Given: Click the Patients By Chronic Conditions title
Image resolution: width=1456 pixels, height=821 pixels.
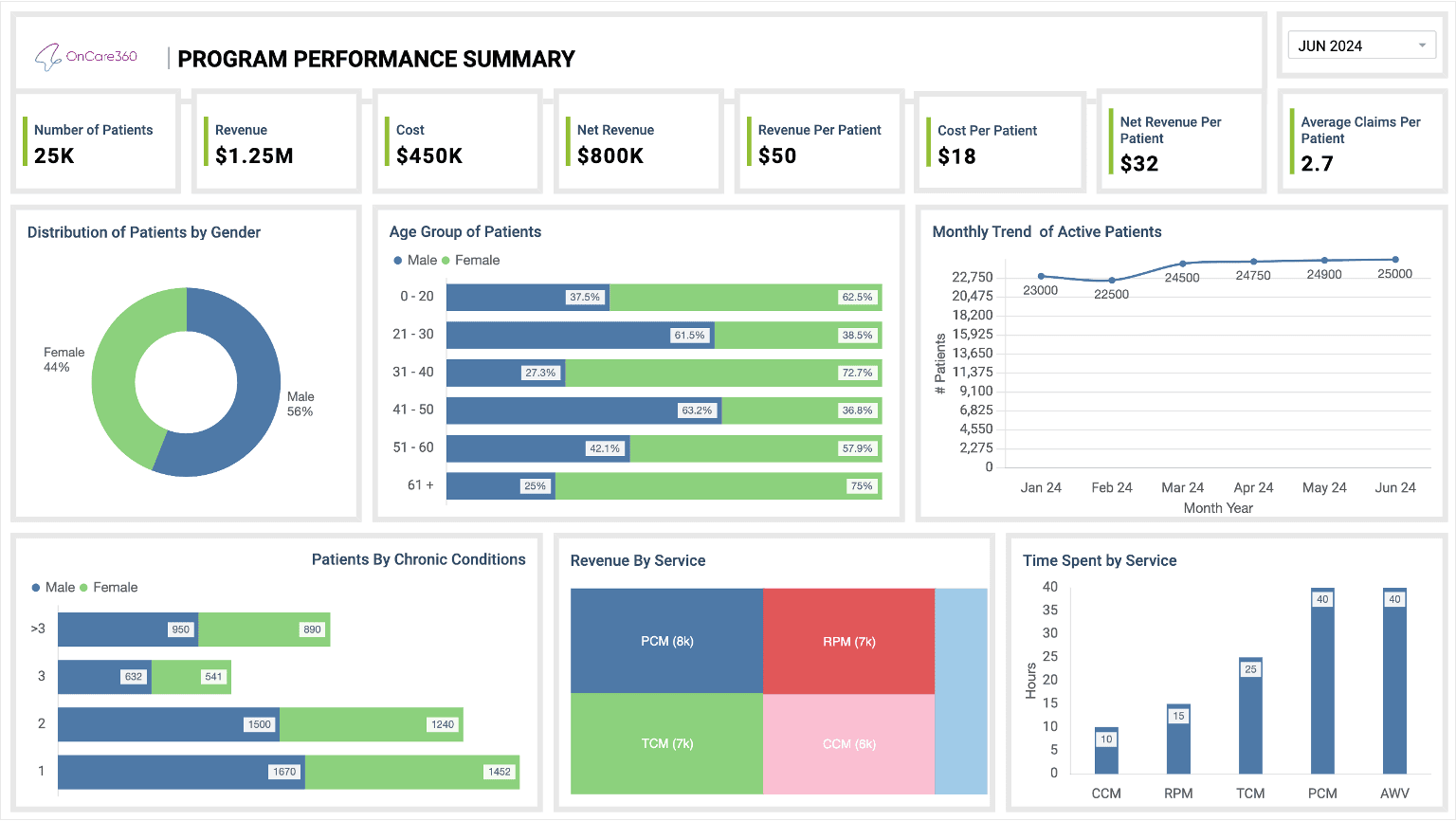Looking at the screenshot, I should [419, 559].
